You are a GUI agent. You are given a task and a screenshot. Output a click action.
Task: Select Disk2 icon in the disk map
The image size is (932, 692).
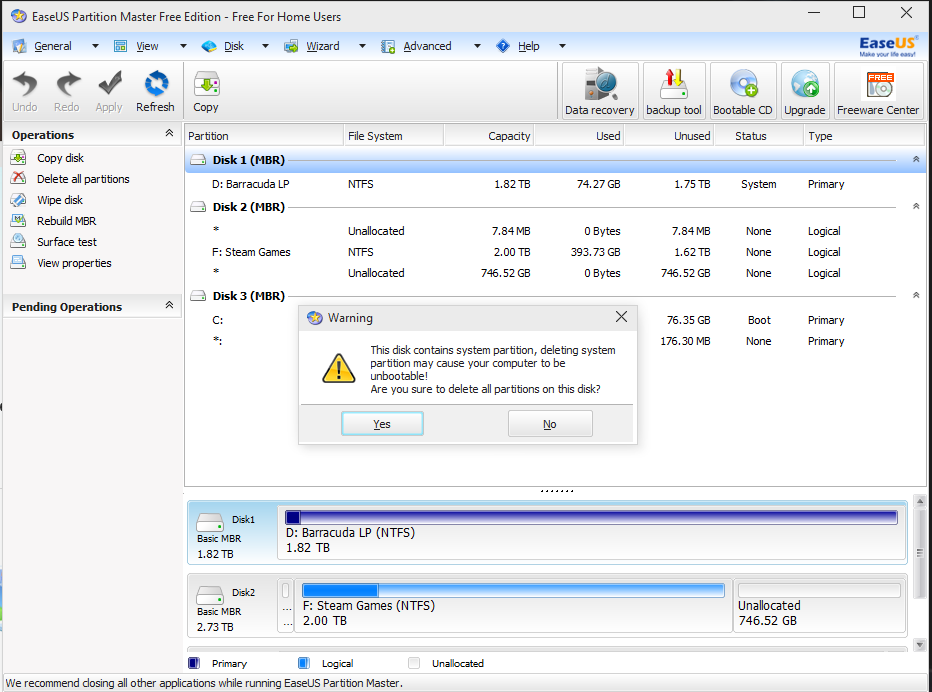(x=210, y=595)
